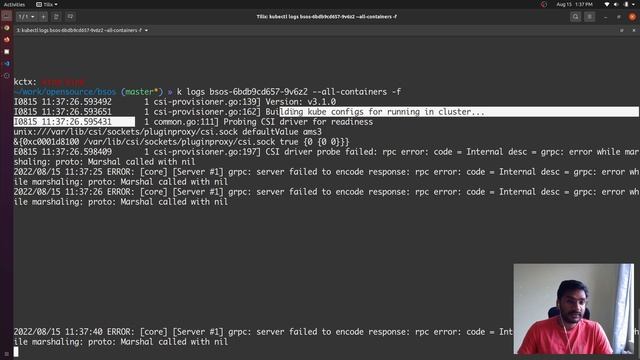
Task: Click the terminal cursor block at bottom
Action: pos(16,352)
